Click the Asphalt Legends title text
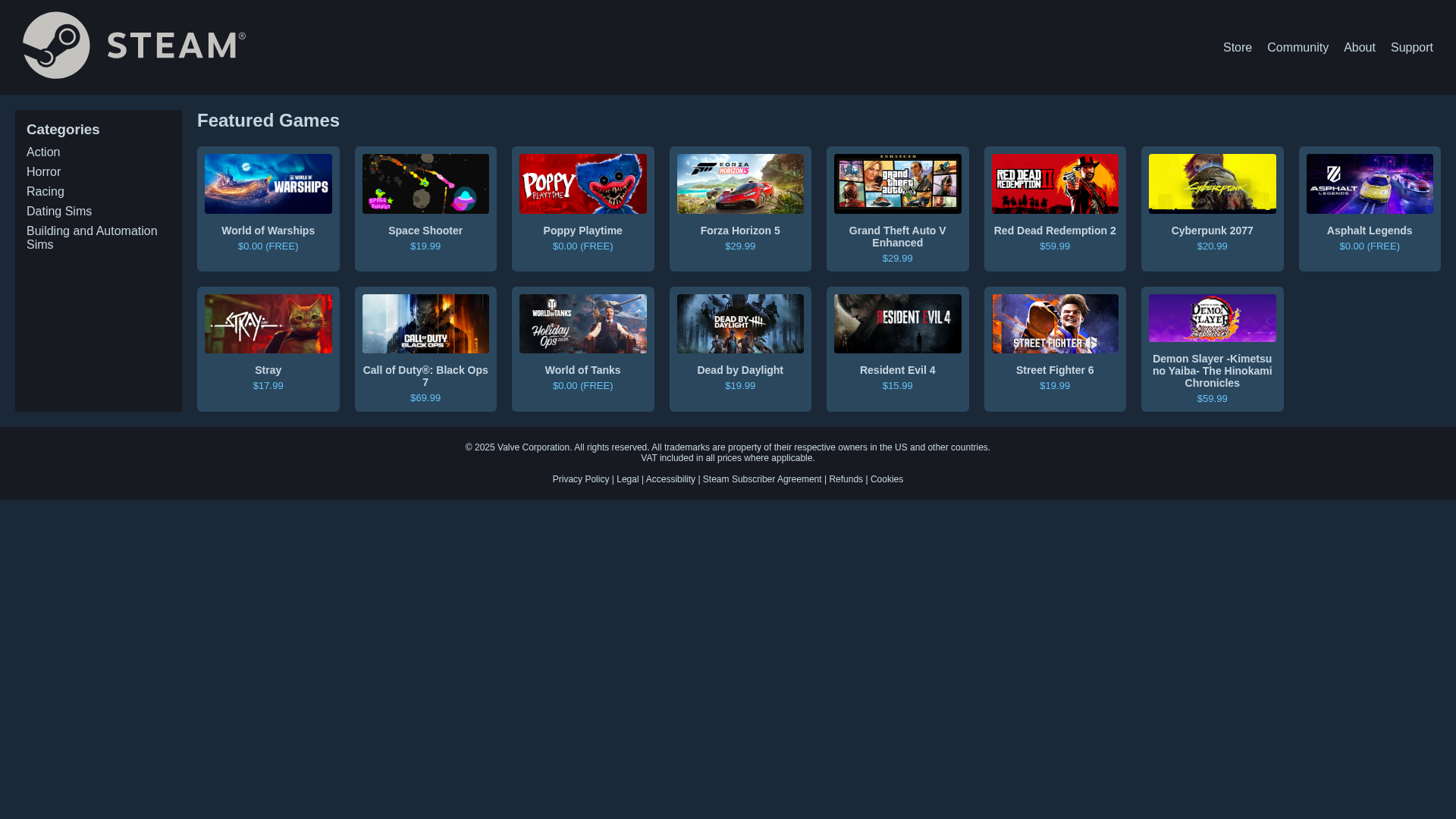Screen dimensions: 1456x819 [1370, 231]
